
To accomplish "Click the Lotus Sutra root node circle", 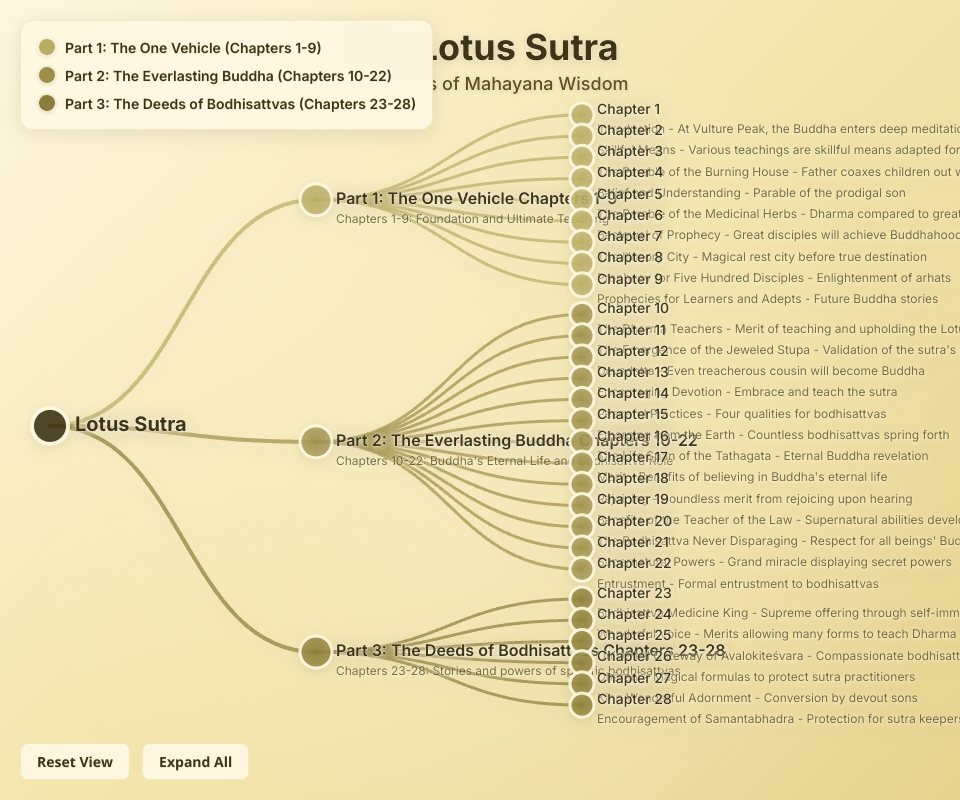I will point(49,425).
